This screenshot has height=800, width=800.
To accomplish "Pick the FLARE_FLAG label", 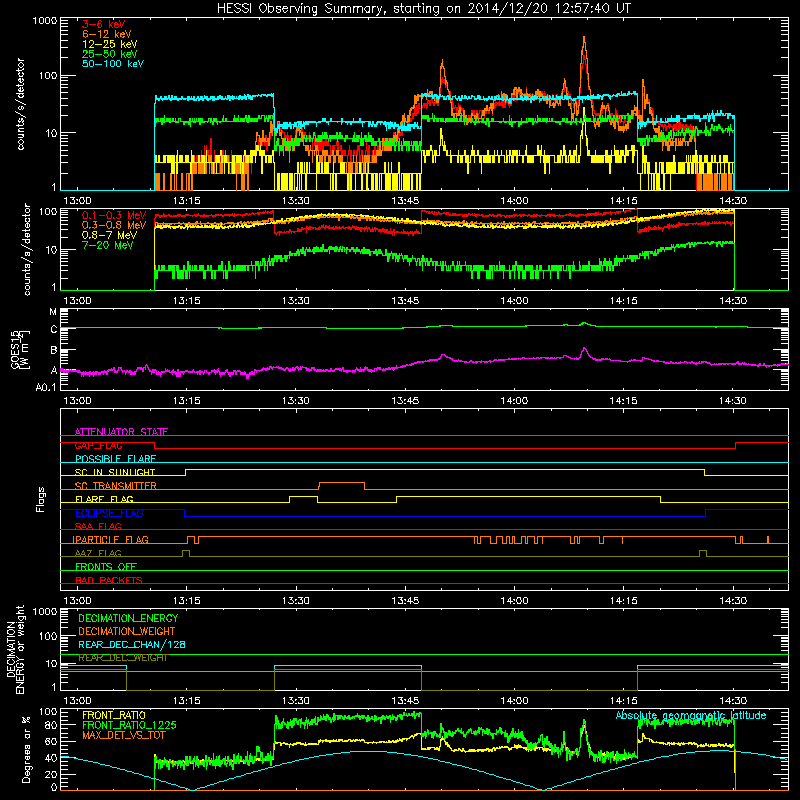I will click(x=104, y=499).
